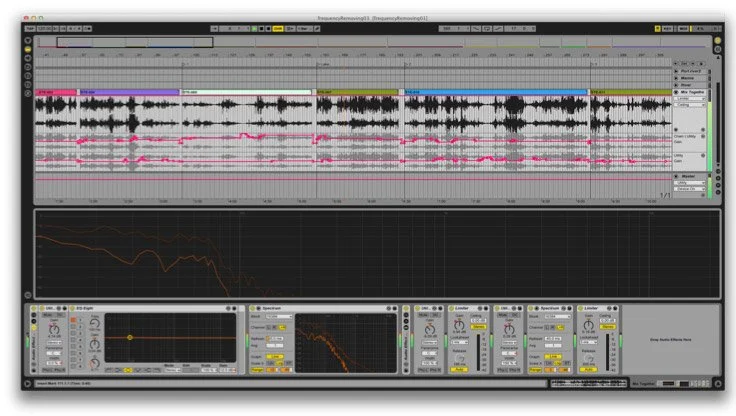The width and height of the screenshot is (736, 416).
Task: Open the Spectrum Block size dropdown
Action: click(279, 317)
